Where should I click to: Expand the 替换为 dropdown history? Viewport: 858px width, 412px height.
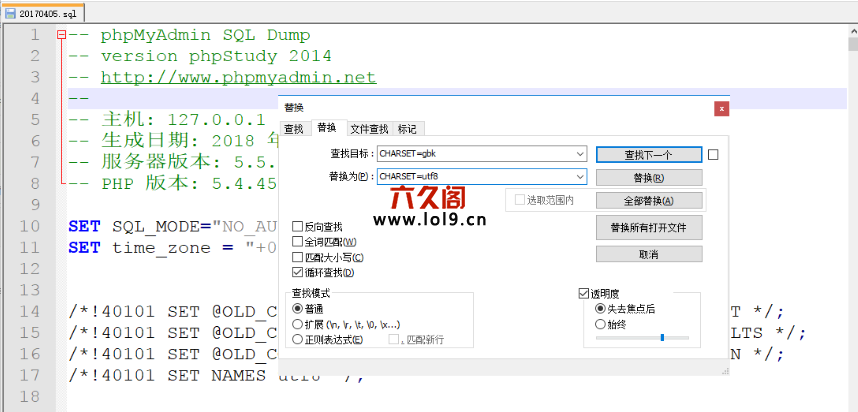pos(580,177)
